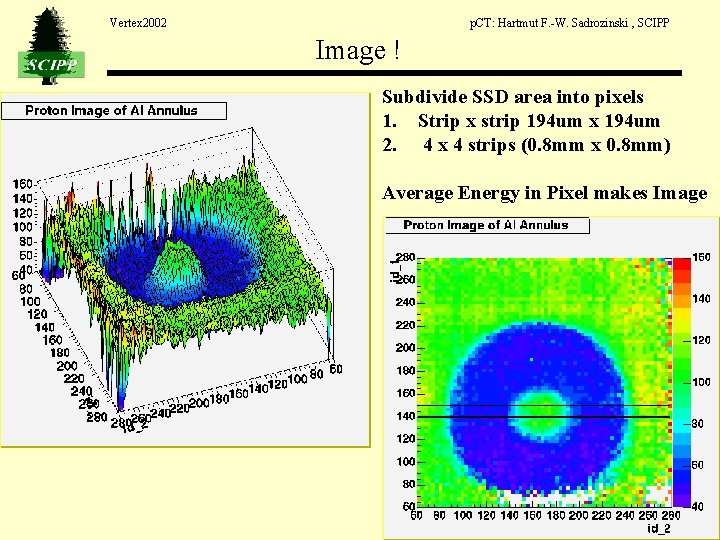Click the thick black horizontal line at 140

[544, 417]
